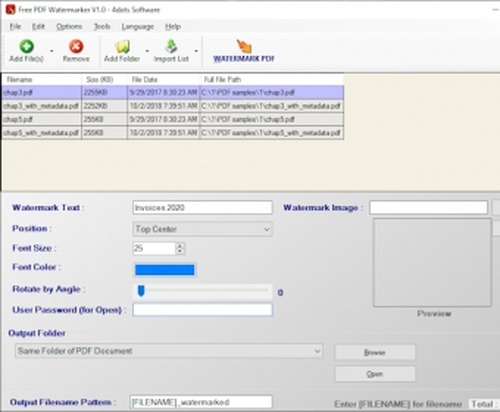This screenshot has width=500, height=412.
Task: Open the File menu
Action: (15, 27)
